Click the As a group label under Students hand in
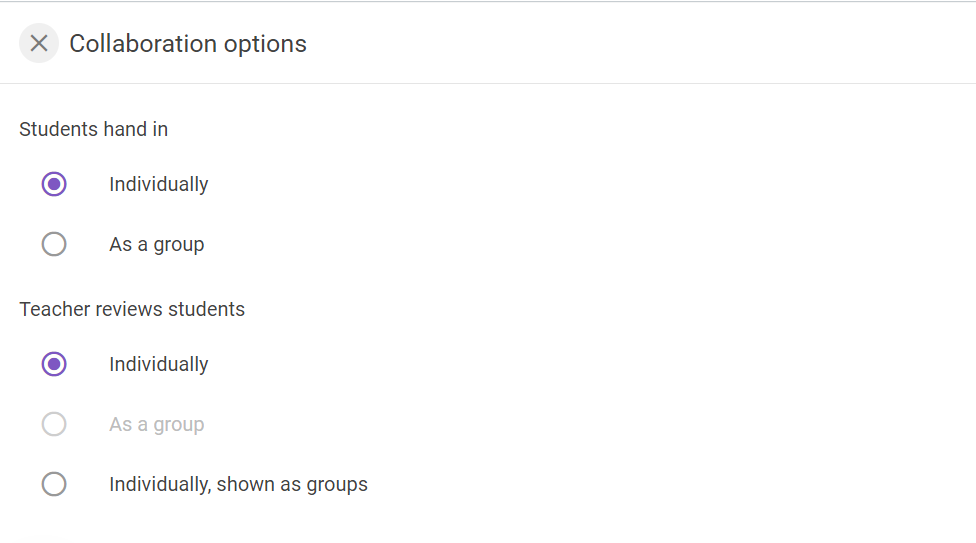The height and width of the screenshot is (543, 976). pyautogui.click(x=157, y=244)
